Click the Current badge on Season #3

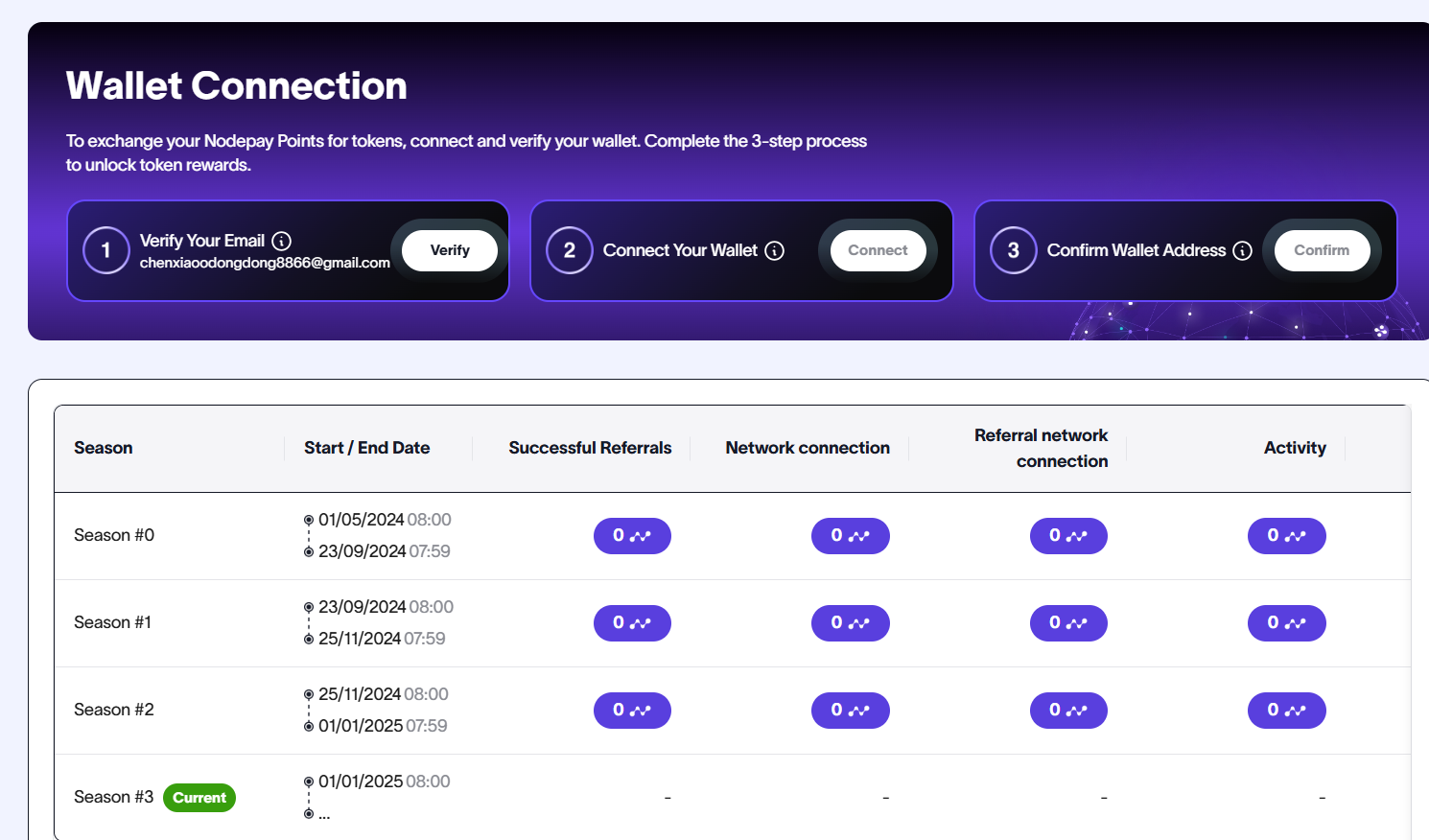pyautogui.click(x=199, y=798)
